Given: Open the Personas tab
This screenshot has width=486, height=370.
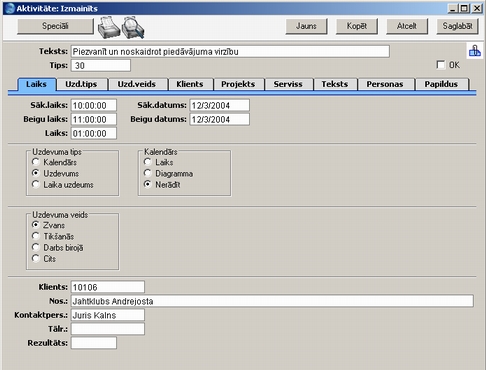Looking at the screenshot, I should click(385, 84).
